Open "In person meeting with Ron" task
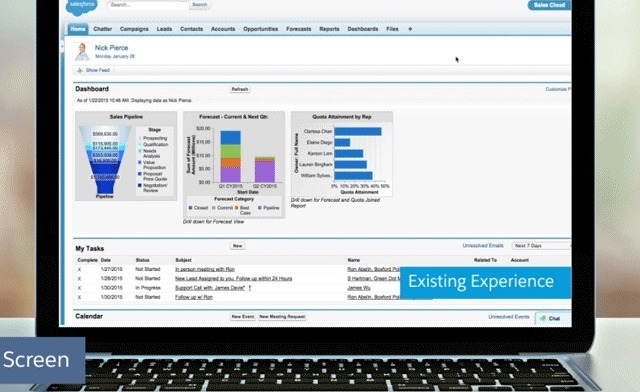Viewport: 640px width, 392px height. (x=205, y=270)
